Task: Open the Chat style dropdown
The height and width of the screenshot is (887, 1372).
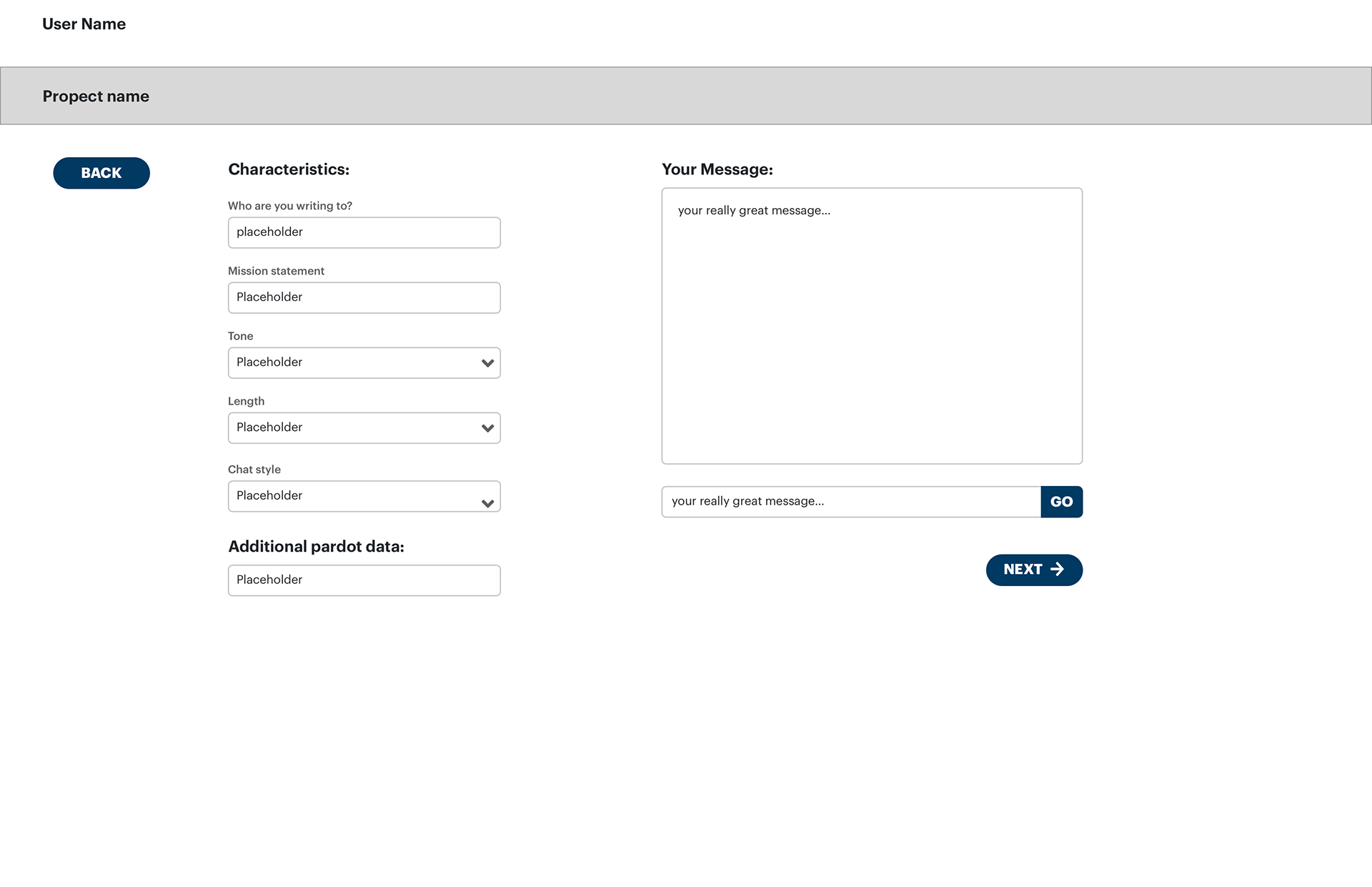Action: click(x=364, y=496)
